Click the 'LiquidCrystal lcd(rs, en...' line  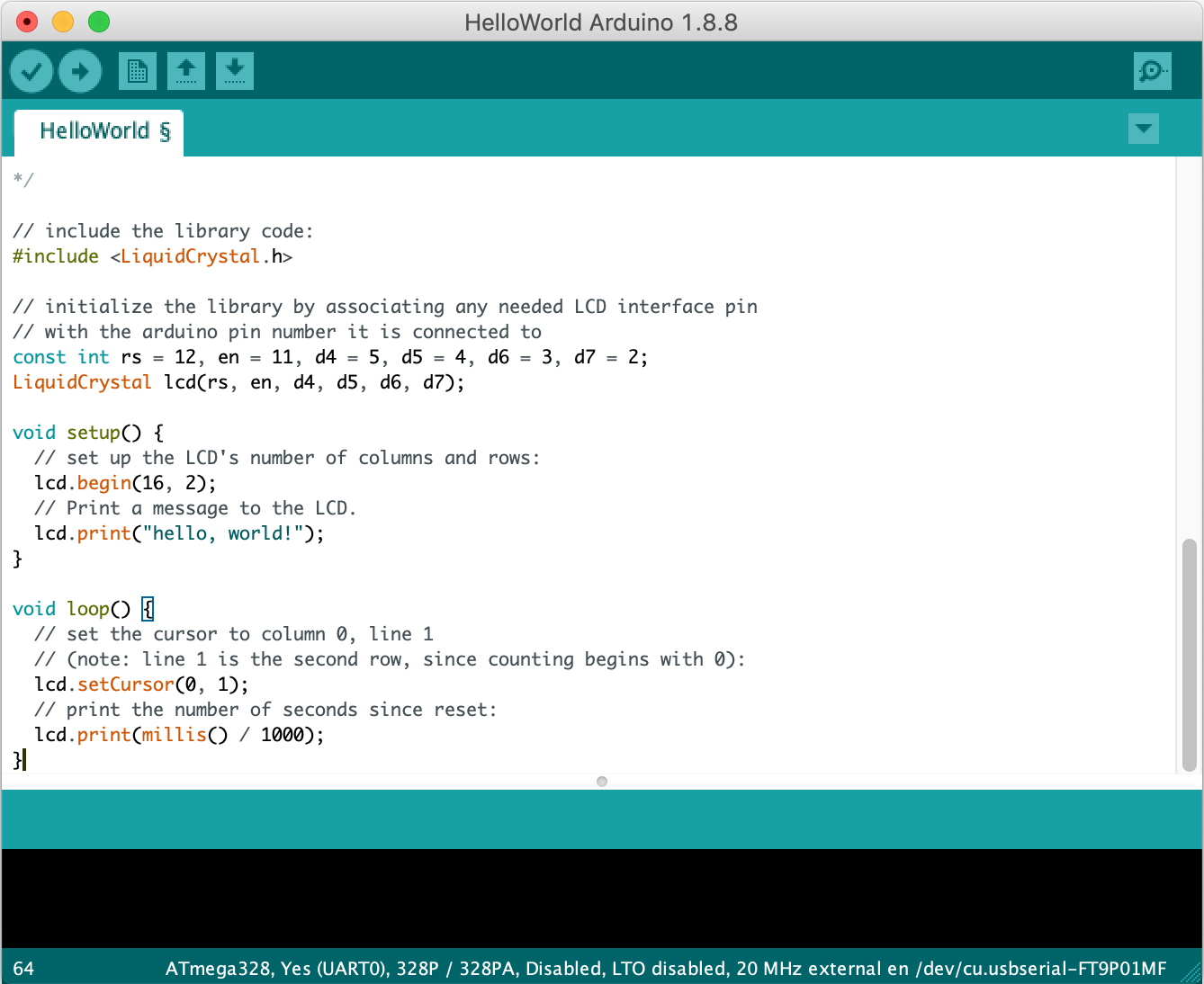pos(238,382)
